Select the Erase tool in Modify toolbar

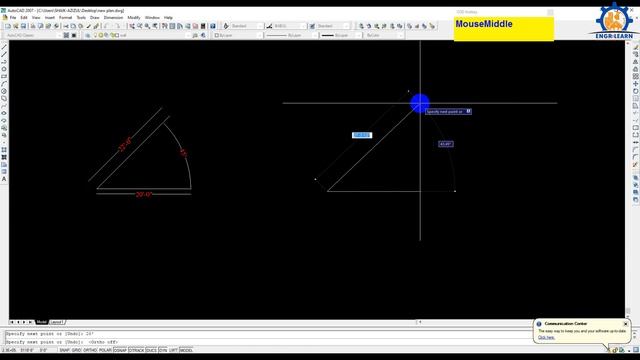(636, 47)
